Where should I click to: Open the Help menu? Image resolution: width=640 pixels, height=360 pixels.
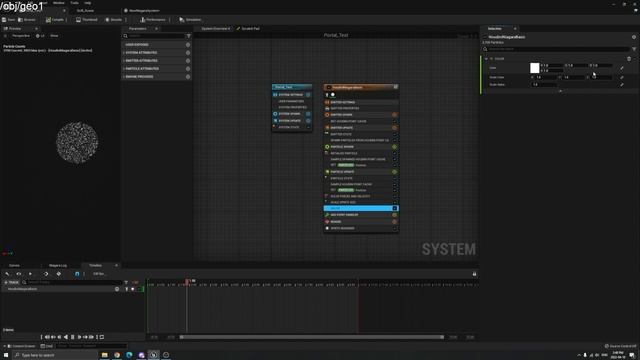point(87,2)
